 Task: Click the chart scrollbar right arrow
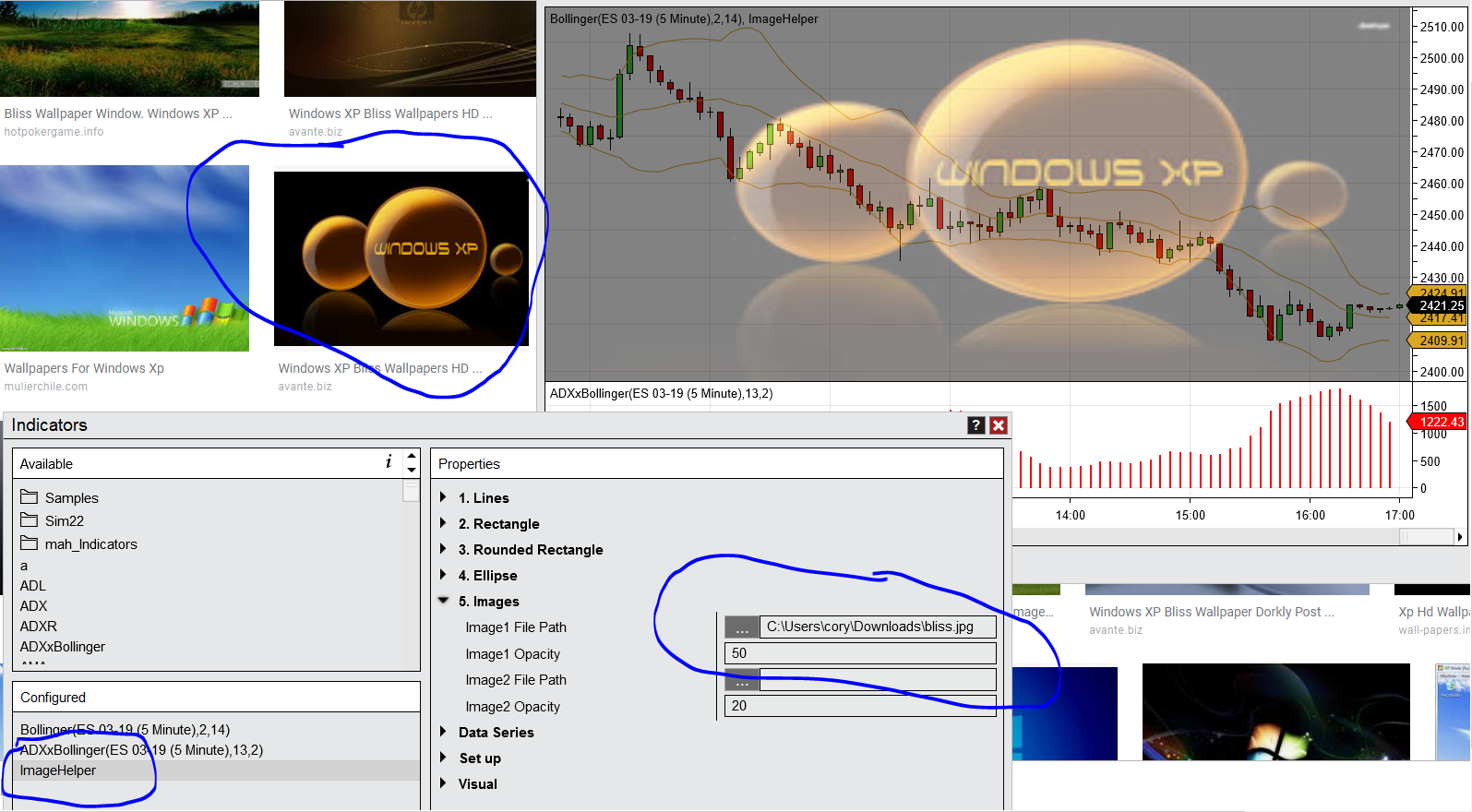pyautogui.click(x=1459, y=537)
